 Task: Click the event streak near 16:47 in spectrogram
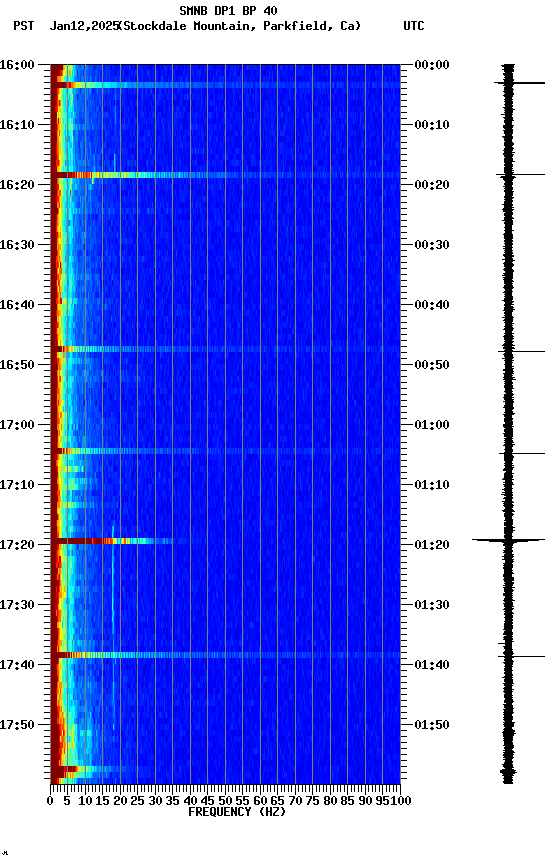(225, 349)
